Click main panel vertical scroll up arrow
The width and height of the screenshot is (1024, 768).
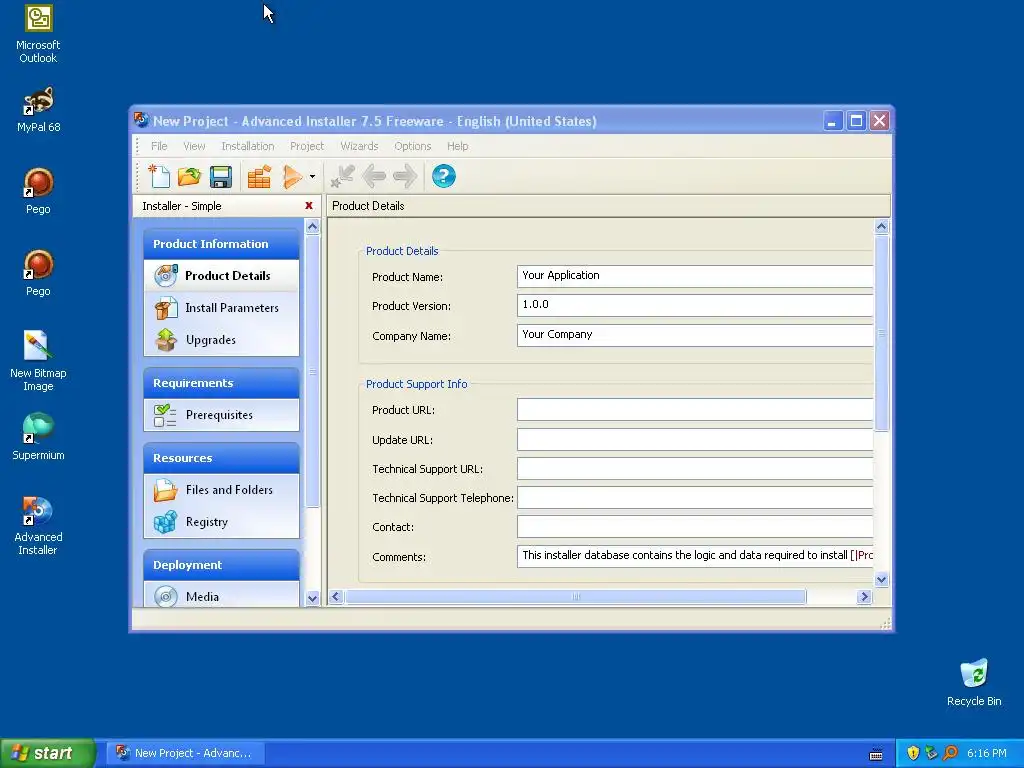(881, 227)
